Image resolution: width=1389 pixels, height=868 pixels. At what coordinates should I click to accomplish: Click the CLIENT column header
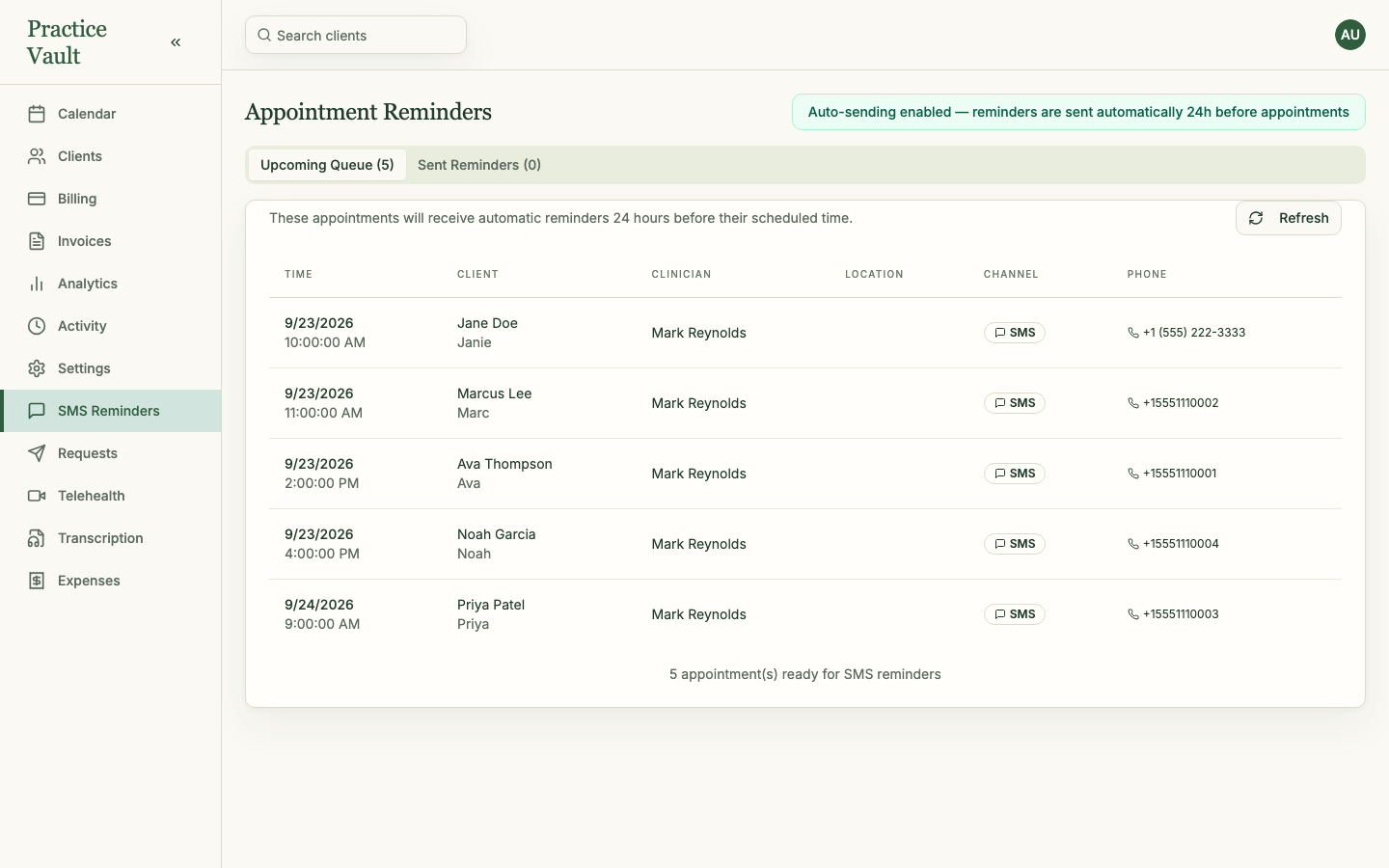477,274
